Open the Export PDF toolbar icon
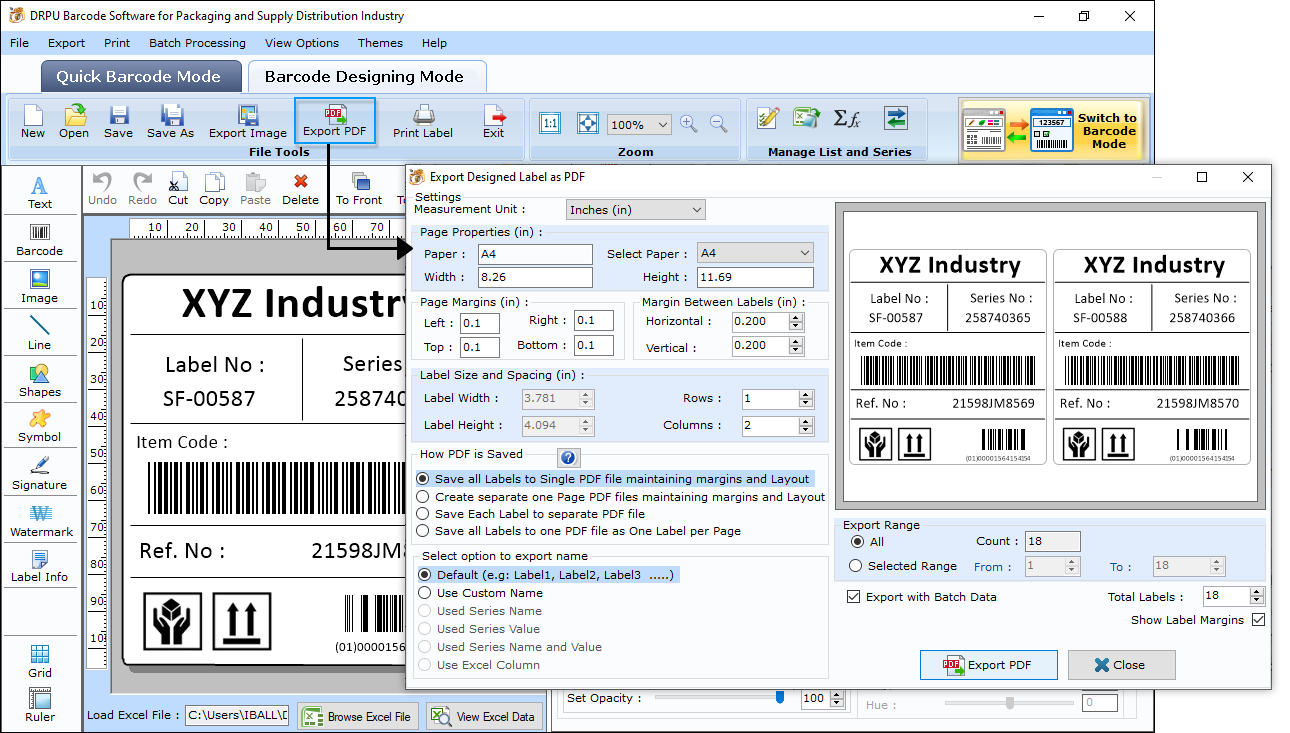 pyautogui.click(x=335, y=118)
